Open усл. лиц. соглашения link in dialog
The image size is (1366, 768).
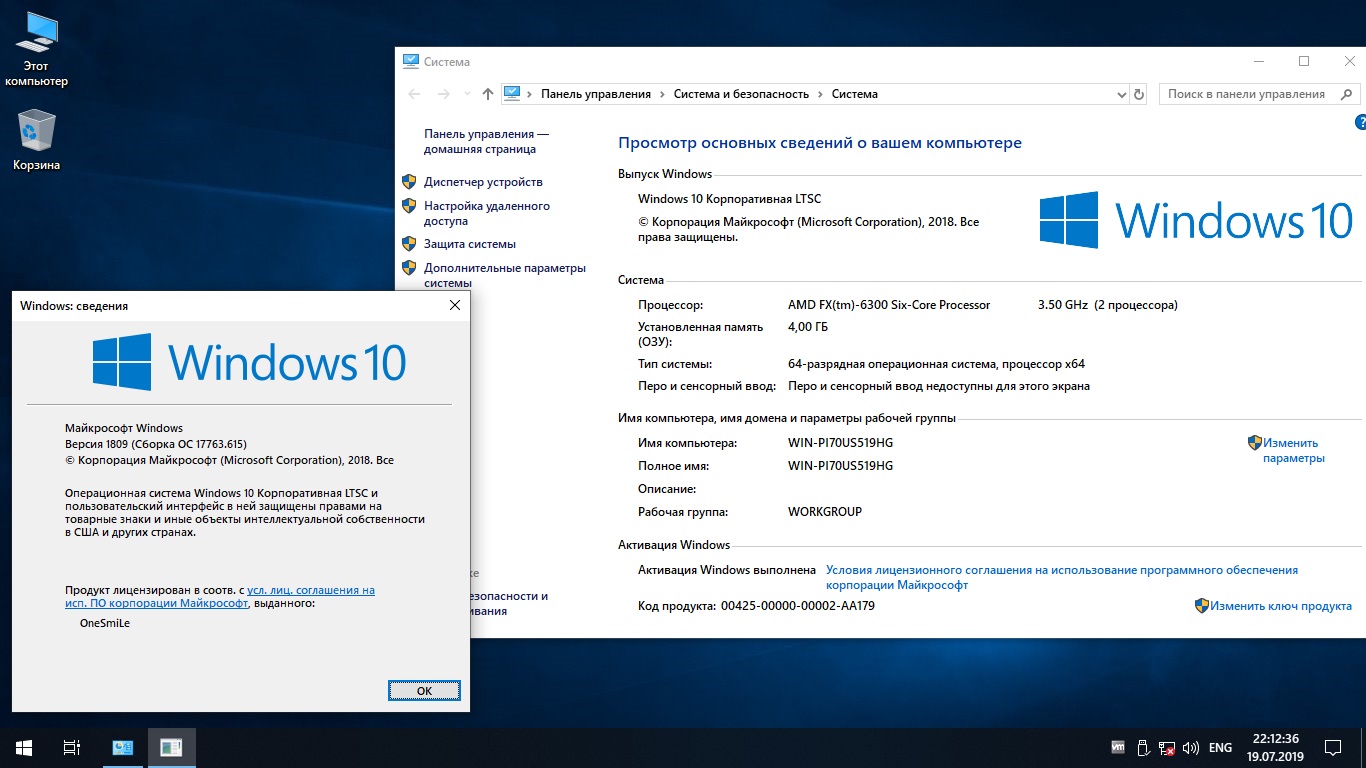[x=220, y=597]
